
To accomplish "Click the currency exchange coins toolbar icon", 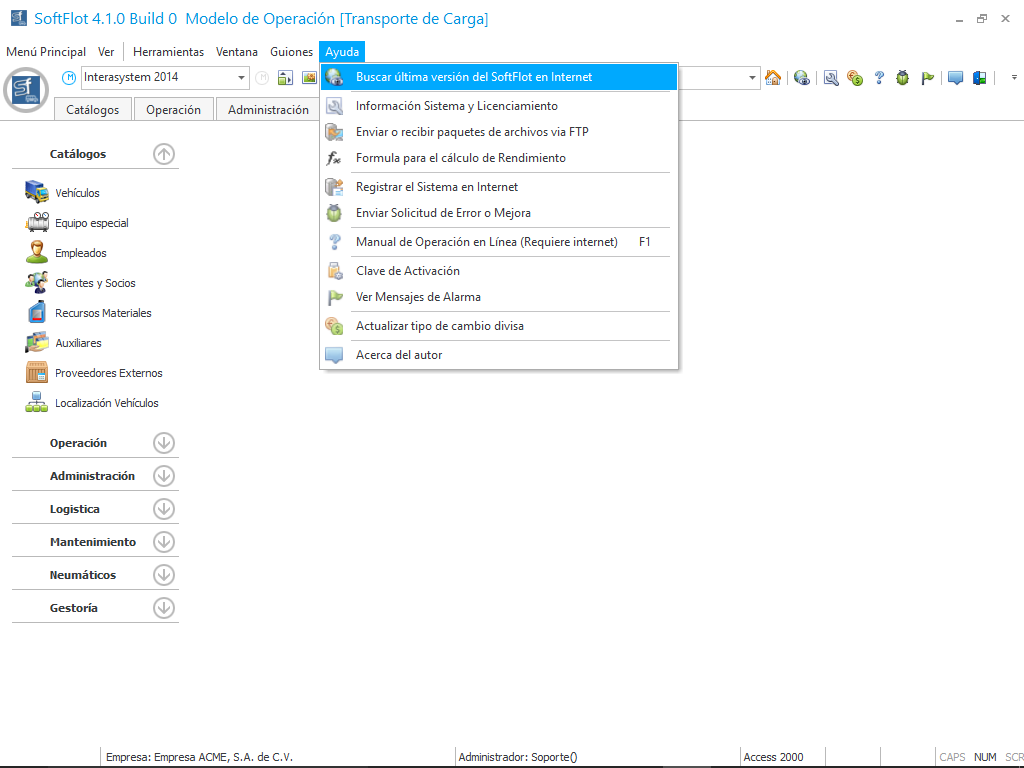I will [855, 78].
